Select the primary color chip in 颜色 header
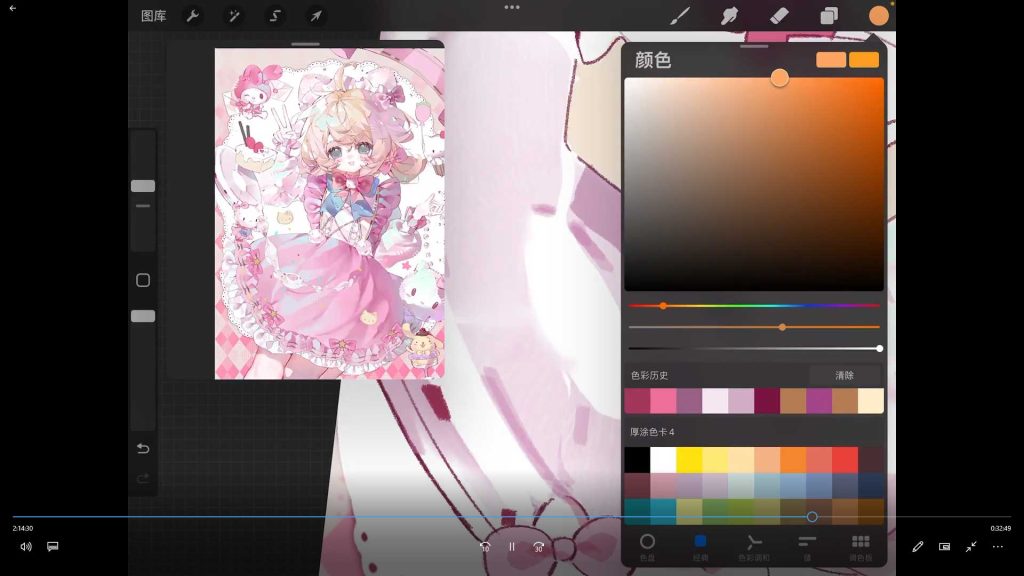Image resolution: width=1024 pixels, height=576 pixels. pyautogui.click(x=831, y=60)
